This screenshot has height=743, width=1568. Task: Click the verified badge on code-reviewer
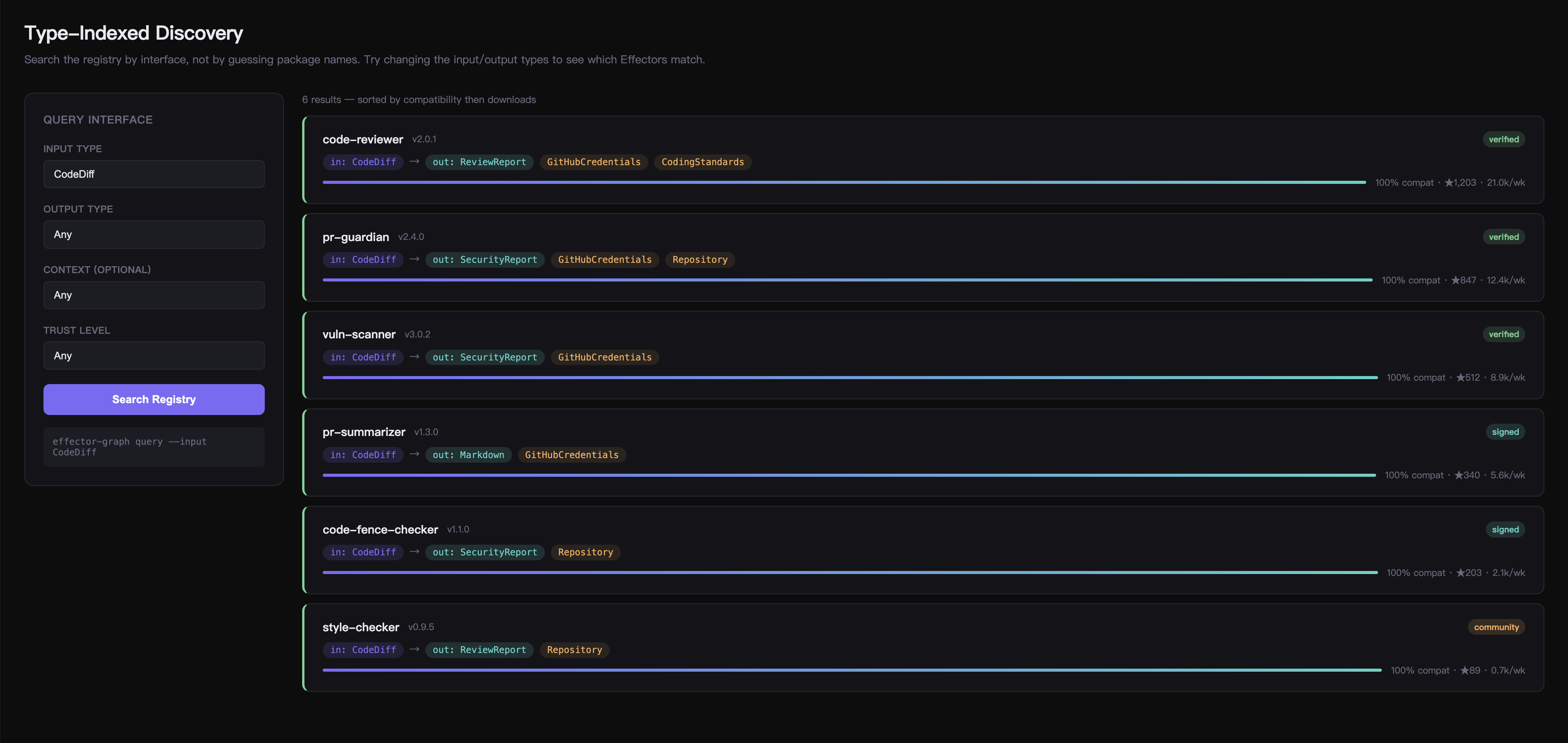coord(1503,139)
